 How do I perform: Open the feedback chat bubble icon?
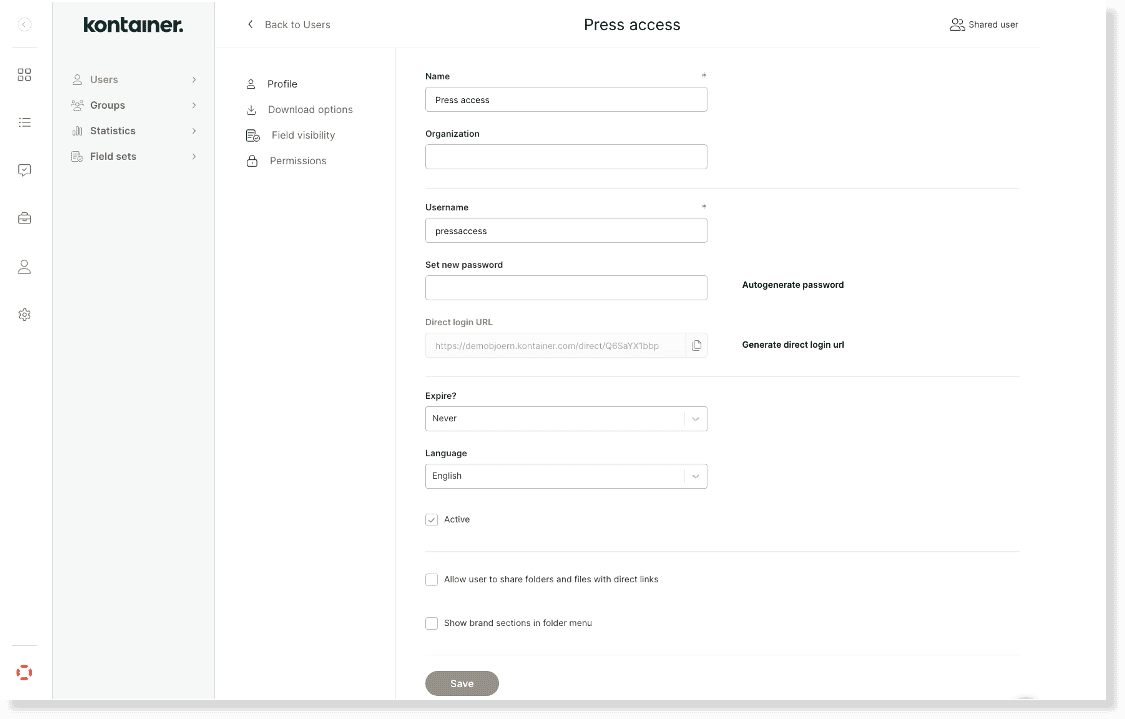point(24,170)
